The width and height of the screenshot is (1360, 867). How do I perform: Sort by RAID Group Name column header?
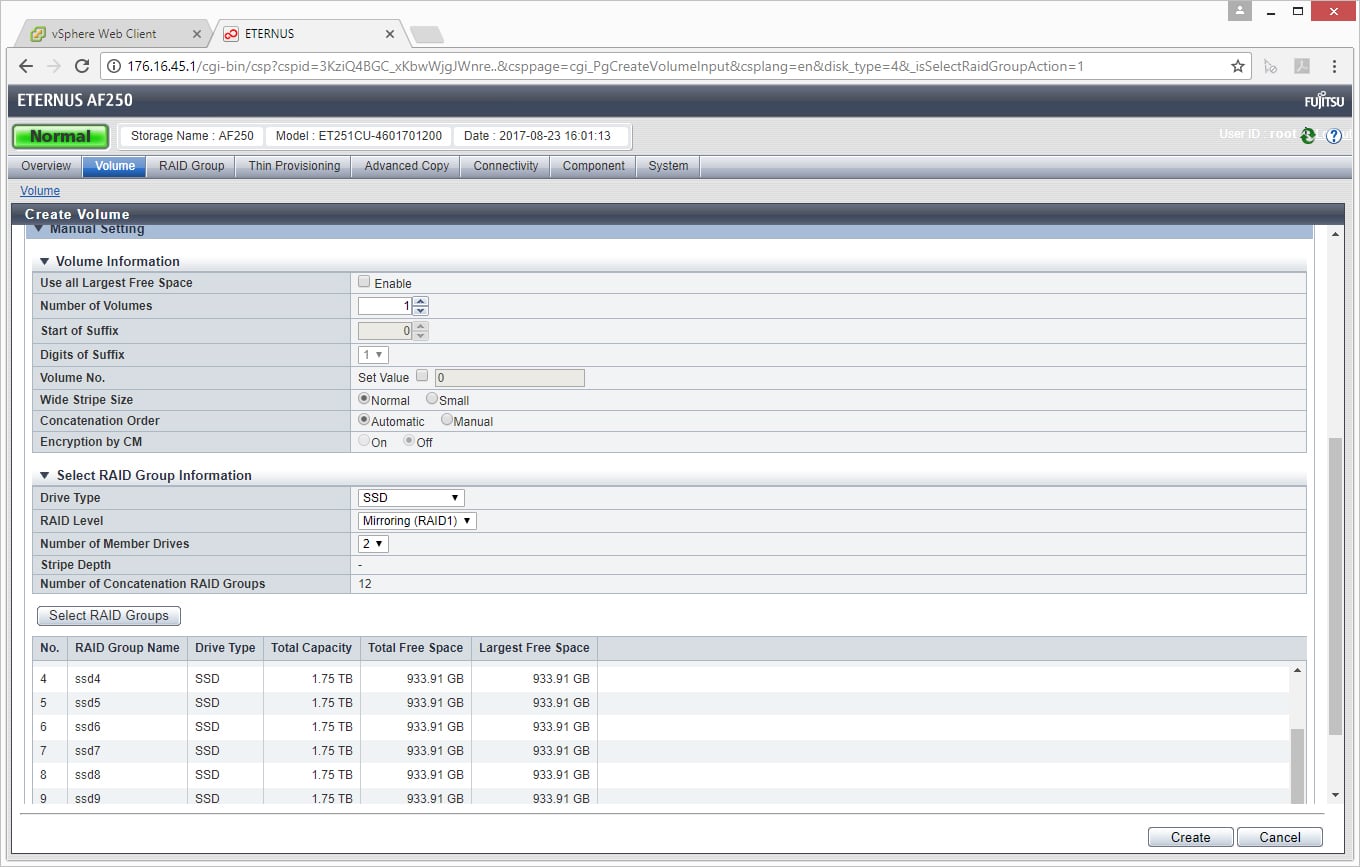tap(127, 648)
